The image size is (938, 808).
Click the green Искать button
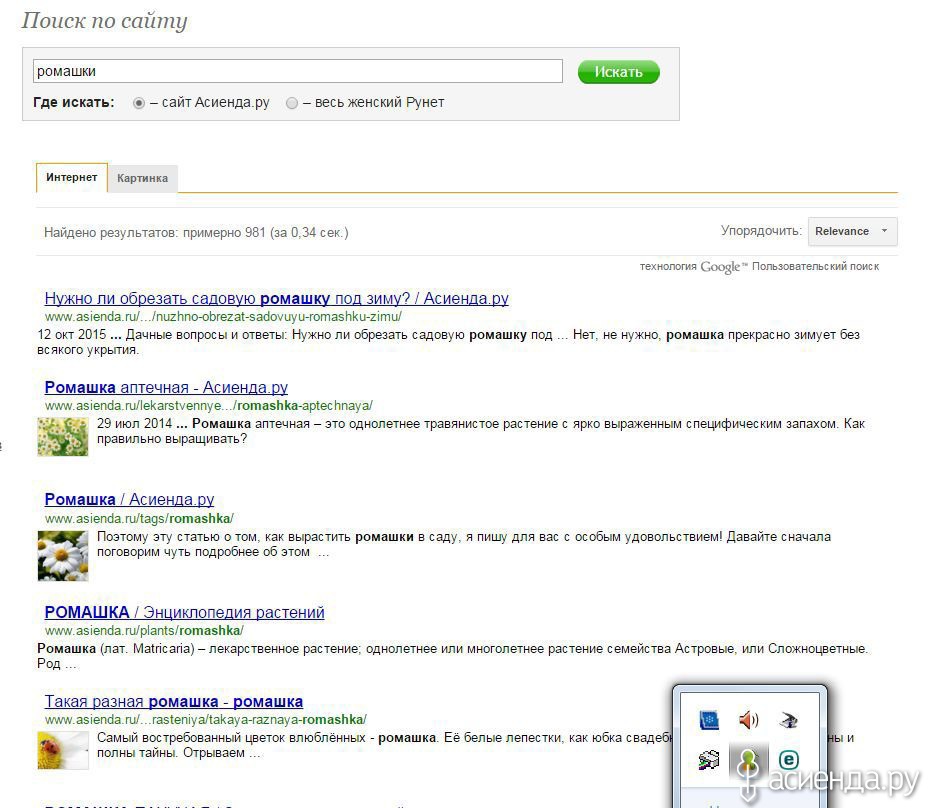coord(619,72)
